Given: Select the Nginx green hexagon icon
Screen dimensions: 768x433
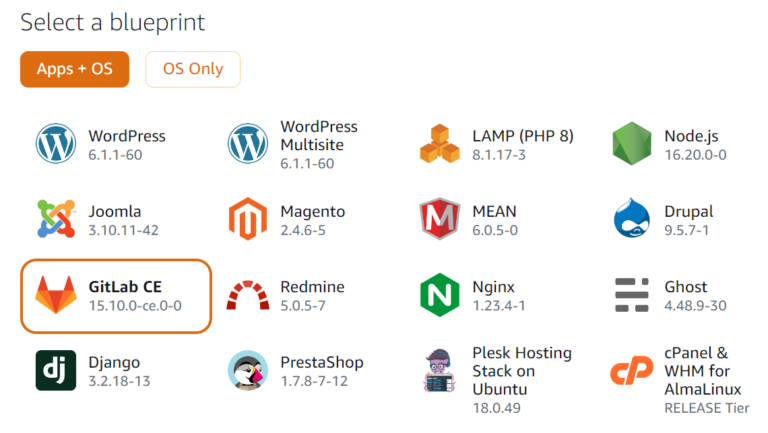Looking at the screenshot, I should point(440,295).
